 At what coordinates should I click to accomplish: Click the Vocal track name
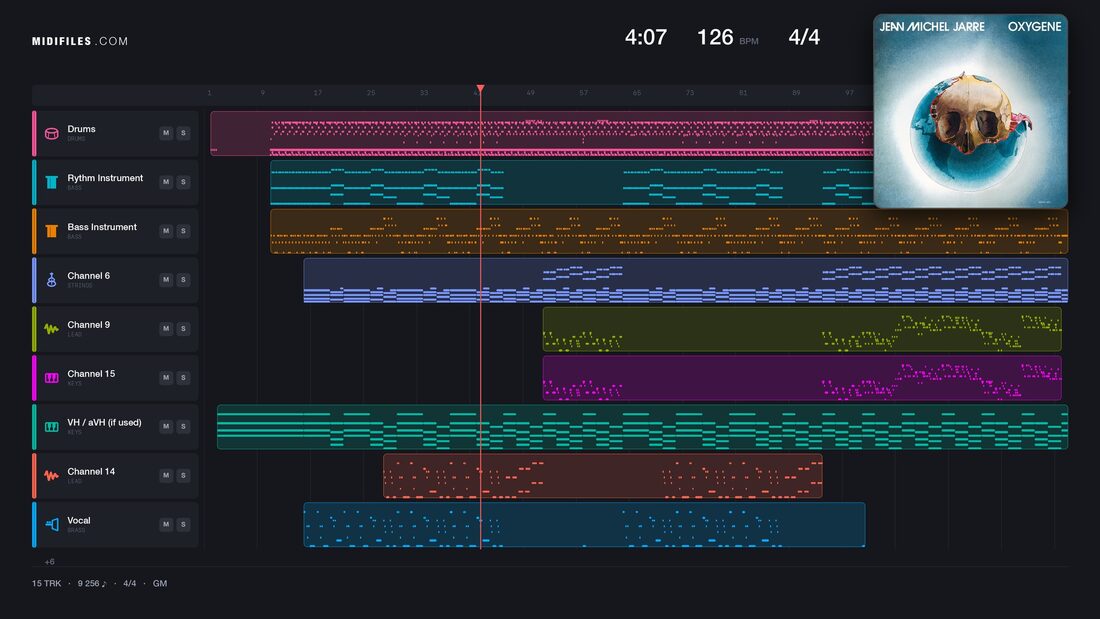[x=79, y=521]
